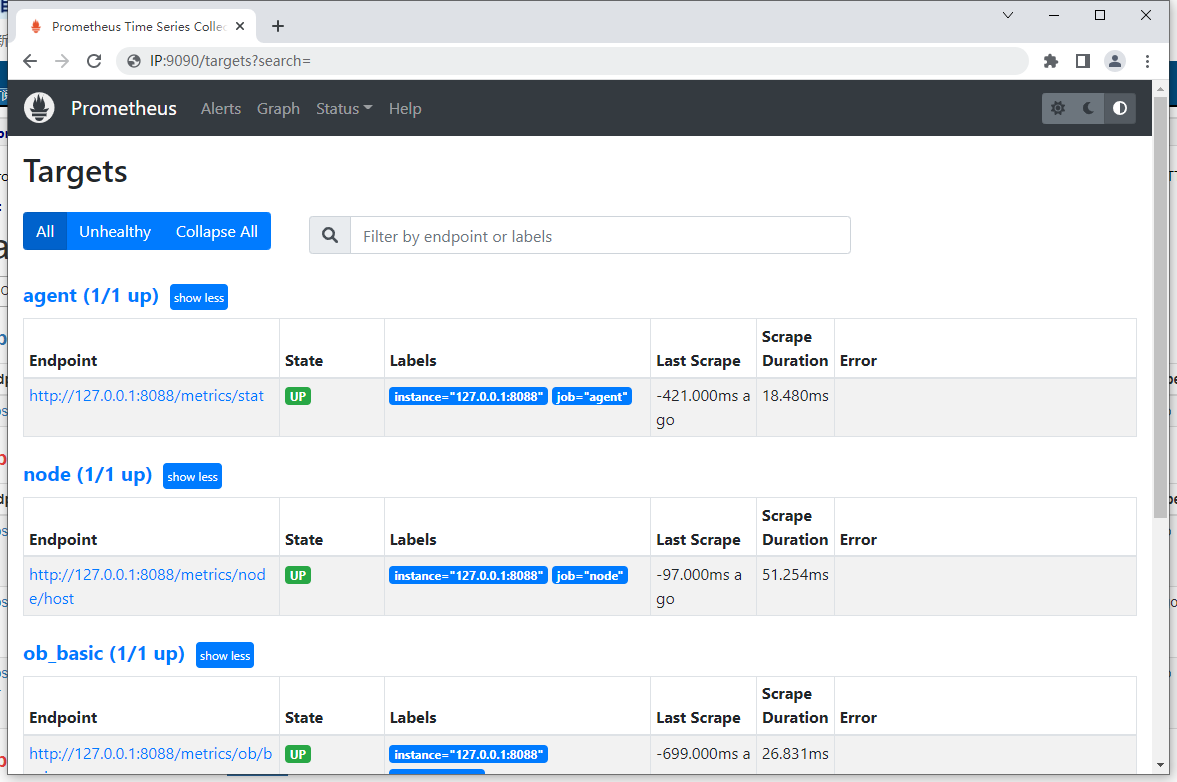Open the Alerts page

pos(221,109)
